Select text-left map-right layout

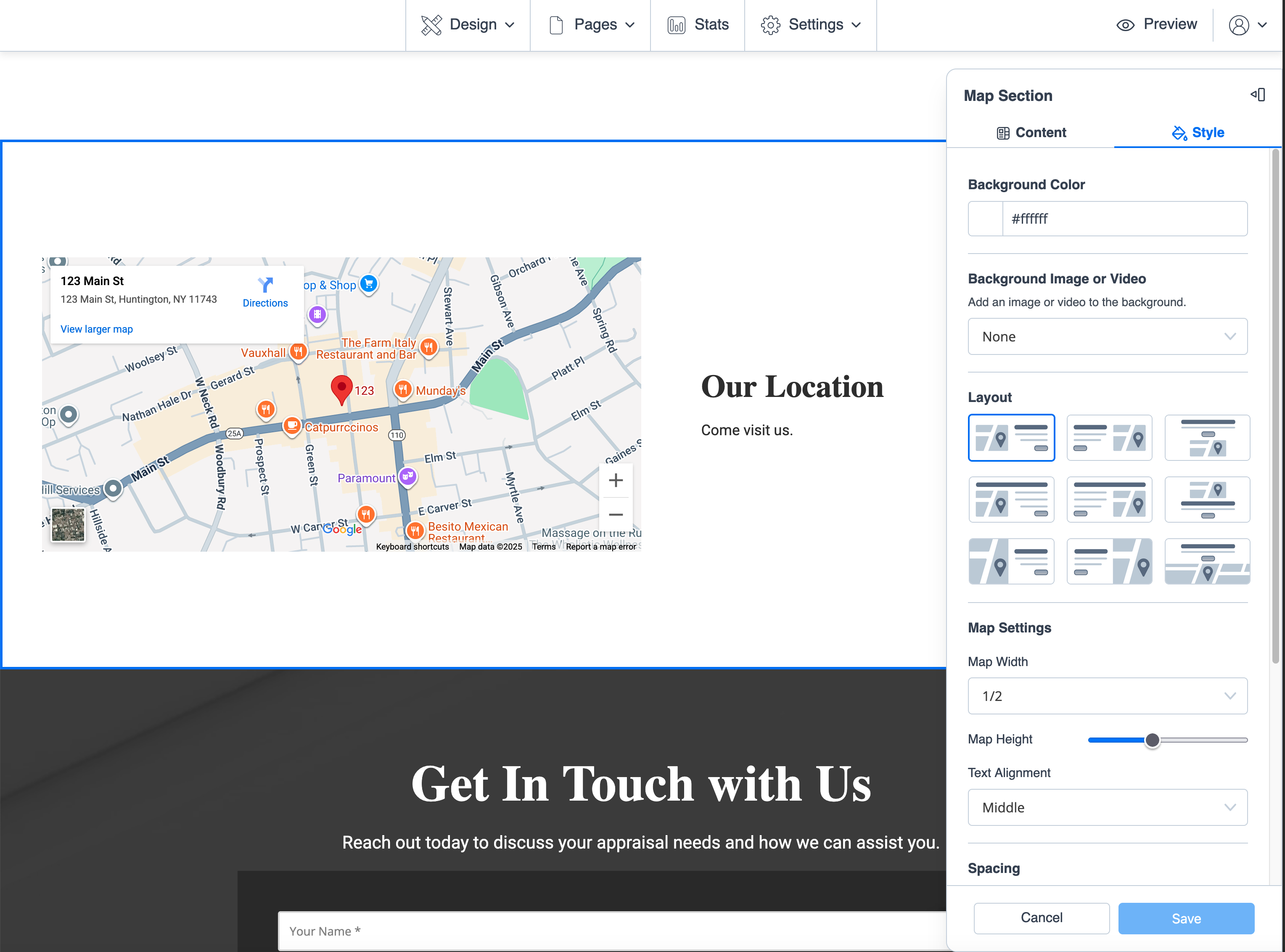1109,437
